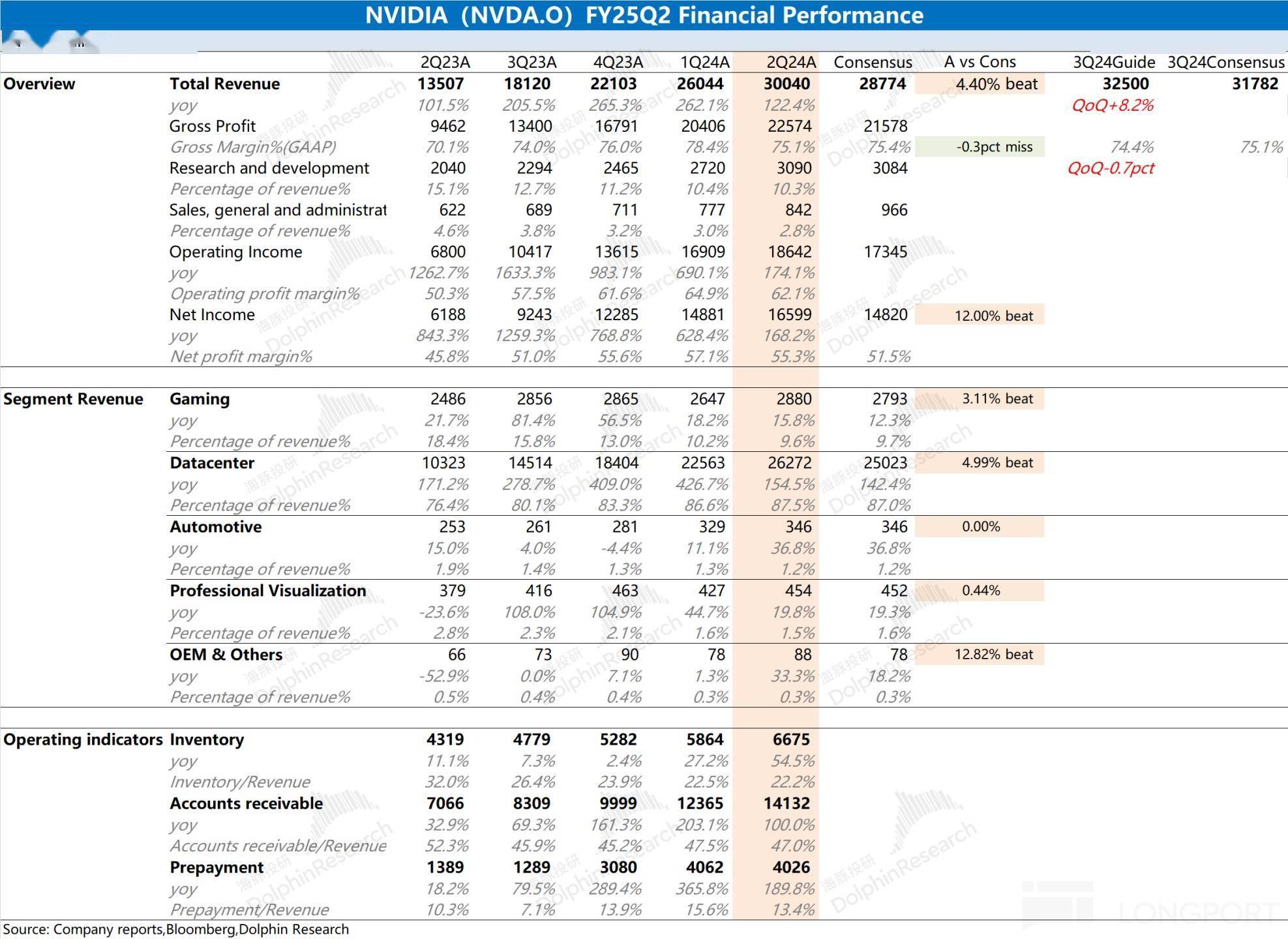Select the 0.44% cell

980,590
